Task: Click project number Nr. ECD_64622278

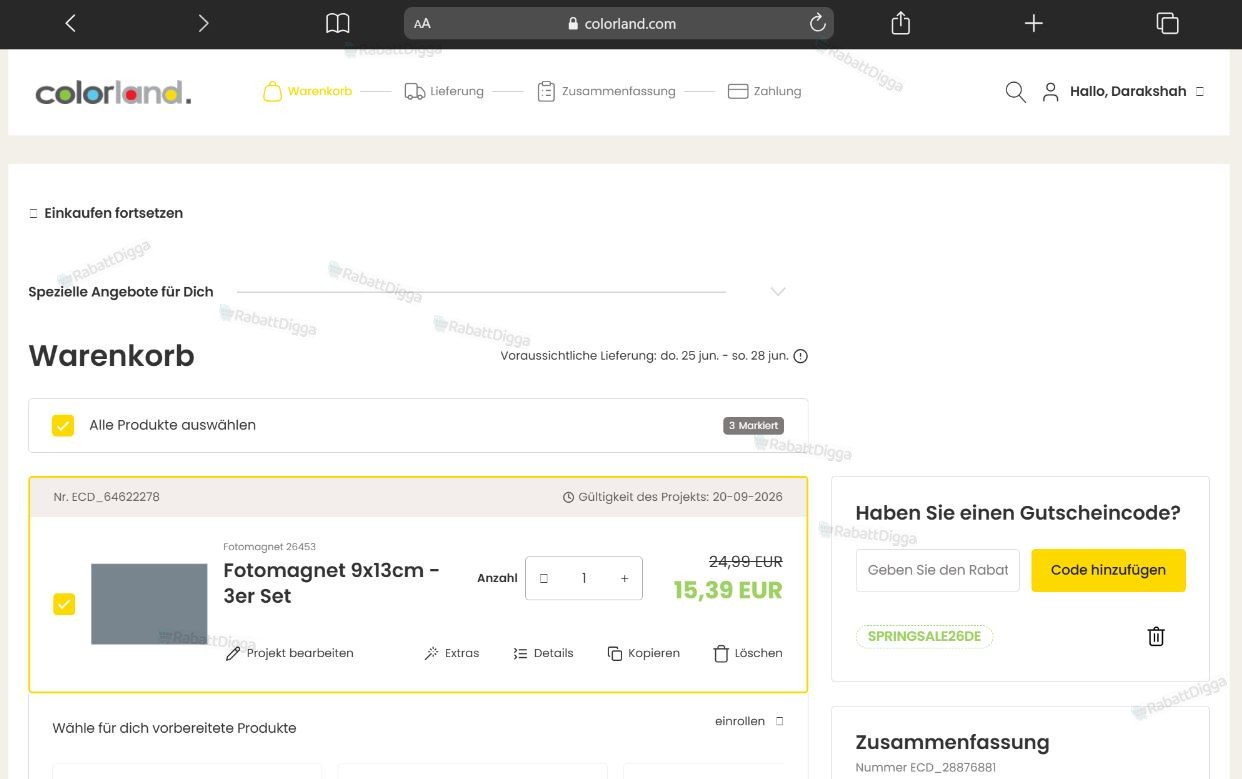Action: [x=107, y=497]
